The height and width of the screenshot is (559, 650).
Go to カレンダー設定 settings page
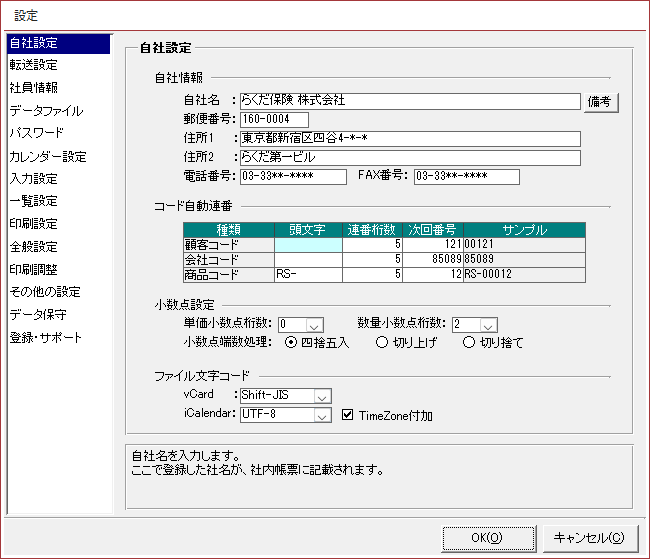(x=48, y=156)
